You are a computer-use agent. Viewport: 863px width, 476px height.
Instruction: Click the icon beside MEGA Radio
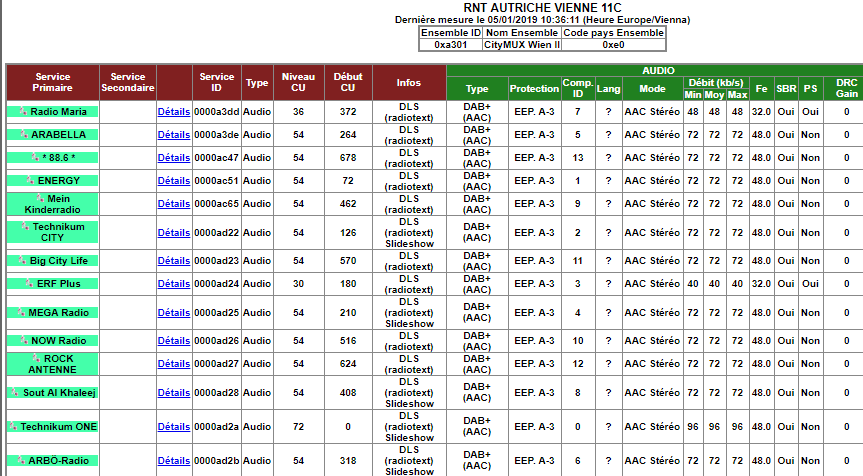point(21,311)
